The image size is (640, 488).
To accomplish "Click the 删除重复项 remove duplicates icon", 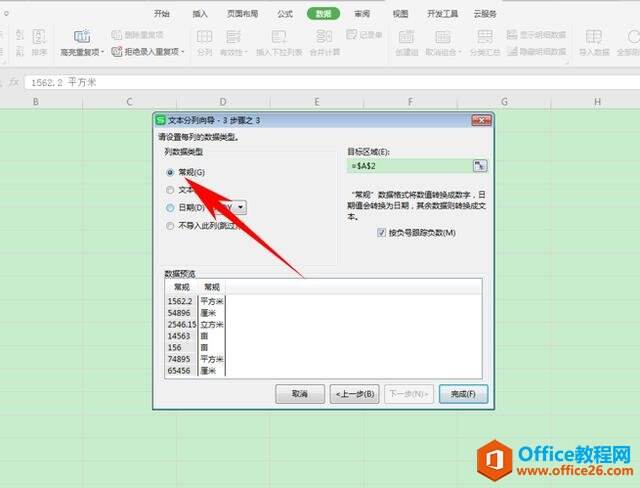I will [117, 35].
